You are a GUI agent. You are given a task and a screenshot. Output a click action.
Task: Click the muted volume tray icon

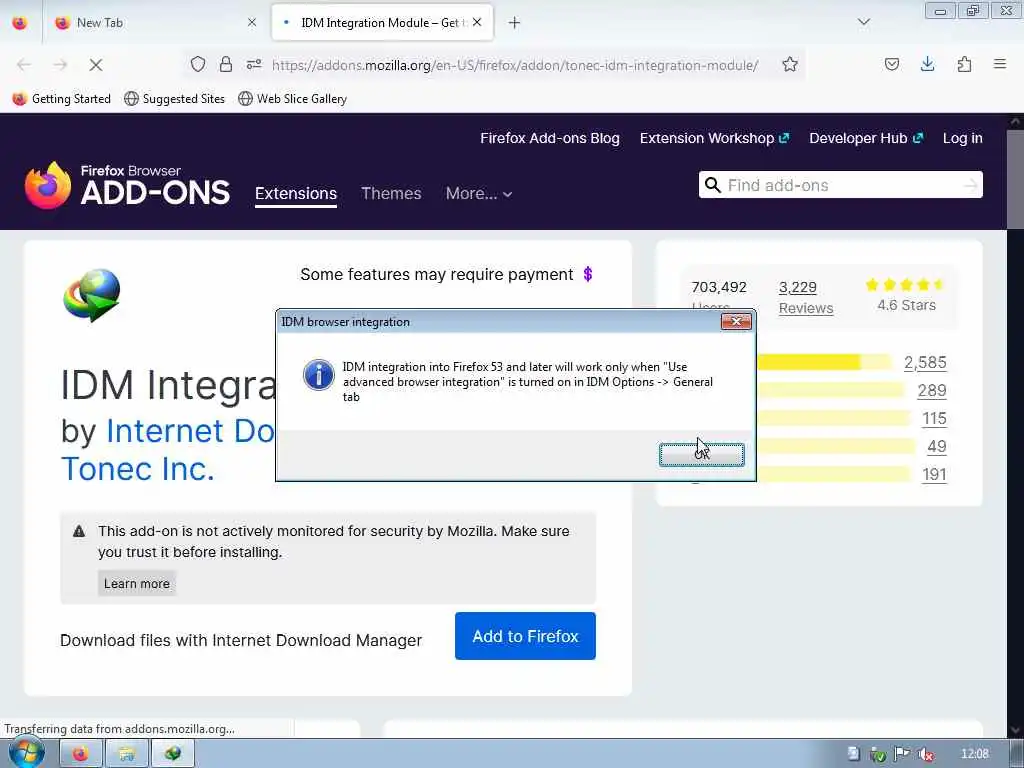coord(925,754)
